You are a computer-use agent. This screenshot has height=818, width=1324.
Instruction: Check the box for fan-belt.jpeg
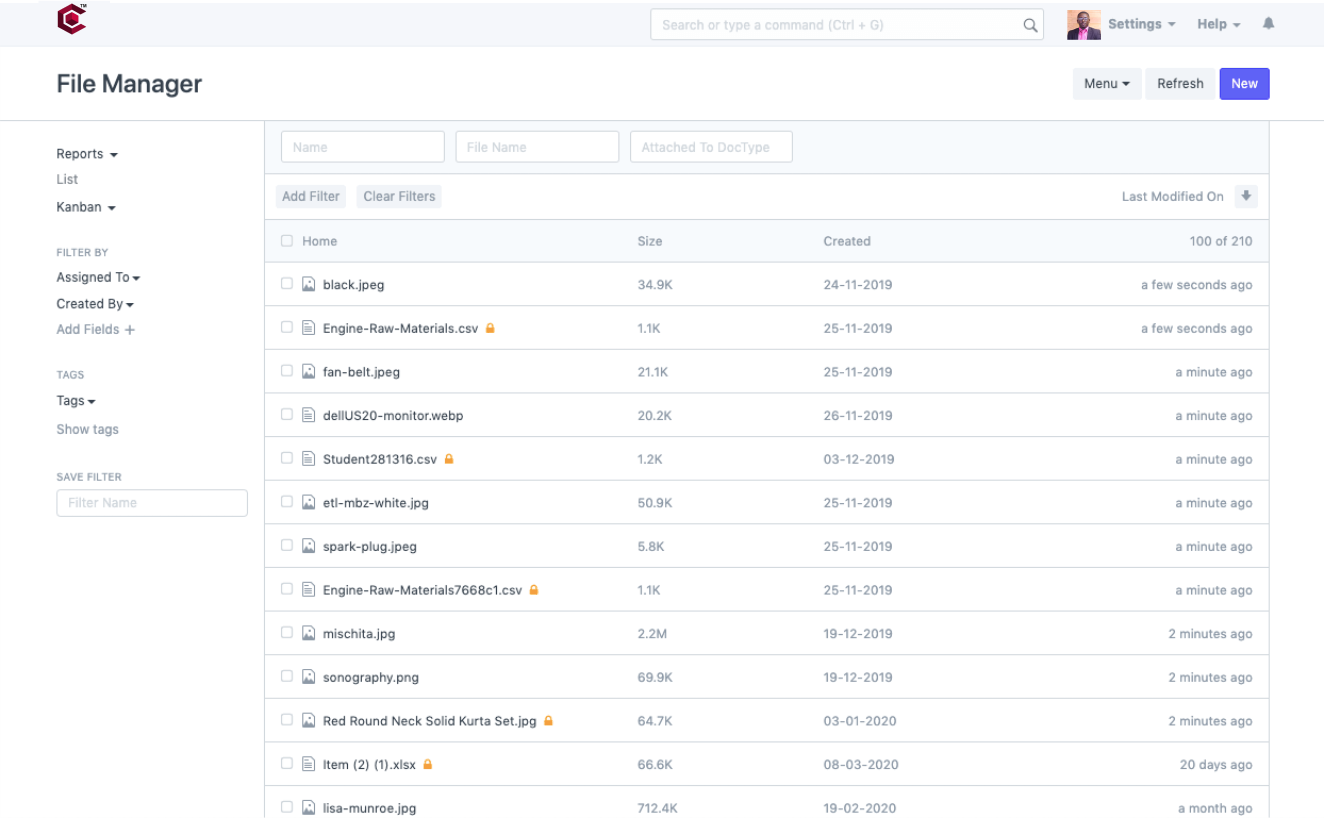[x=287, y=371]
